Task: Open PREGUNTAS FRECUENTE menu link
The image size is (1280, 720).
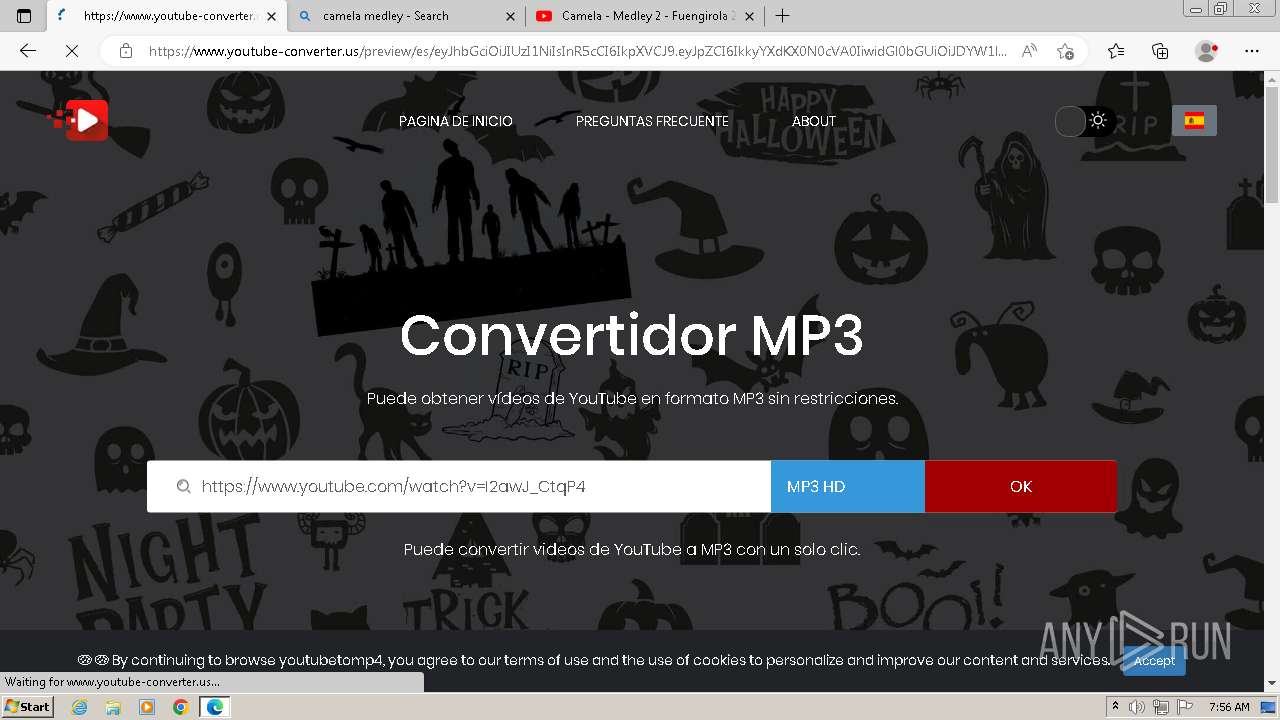Action: pos(652,121)
